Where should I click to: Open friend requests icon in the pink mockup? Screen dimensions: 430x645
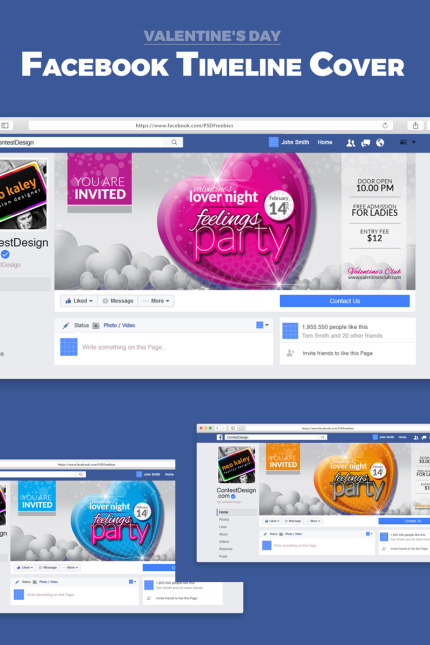(350, 143)
